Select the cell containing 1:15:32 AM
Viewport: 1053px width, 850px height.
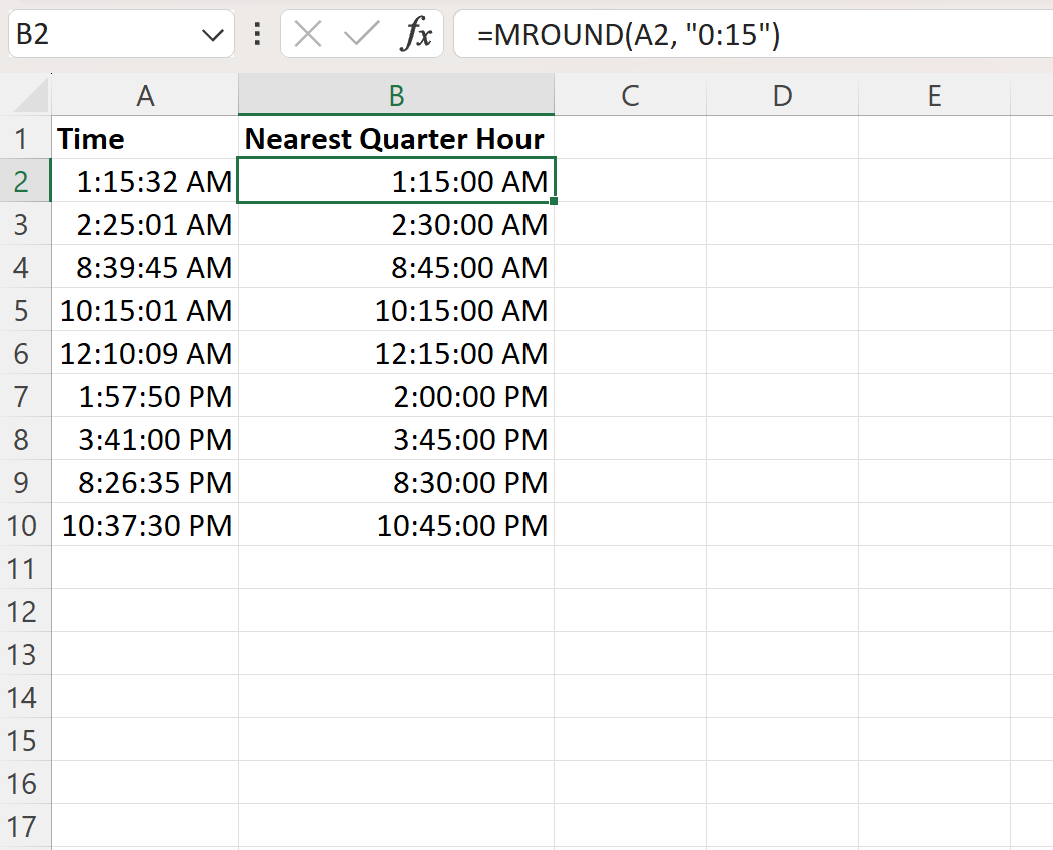click(x=145, y=181)
